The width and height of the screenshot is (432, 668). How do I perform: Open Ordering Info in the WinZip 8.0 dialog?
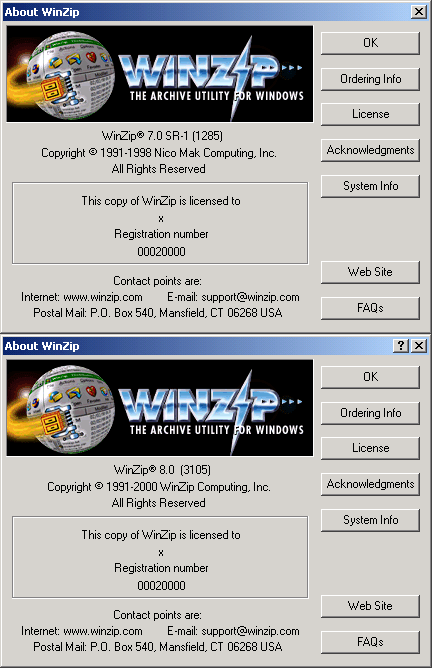point(370,413)
